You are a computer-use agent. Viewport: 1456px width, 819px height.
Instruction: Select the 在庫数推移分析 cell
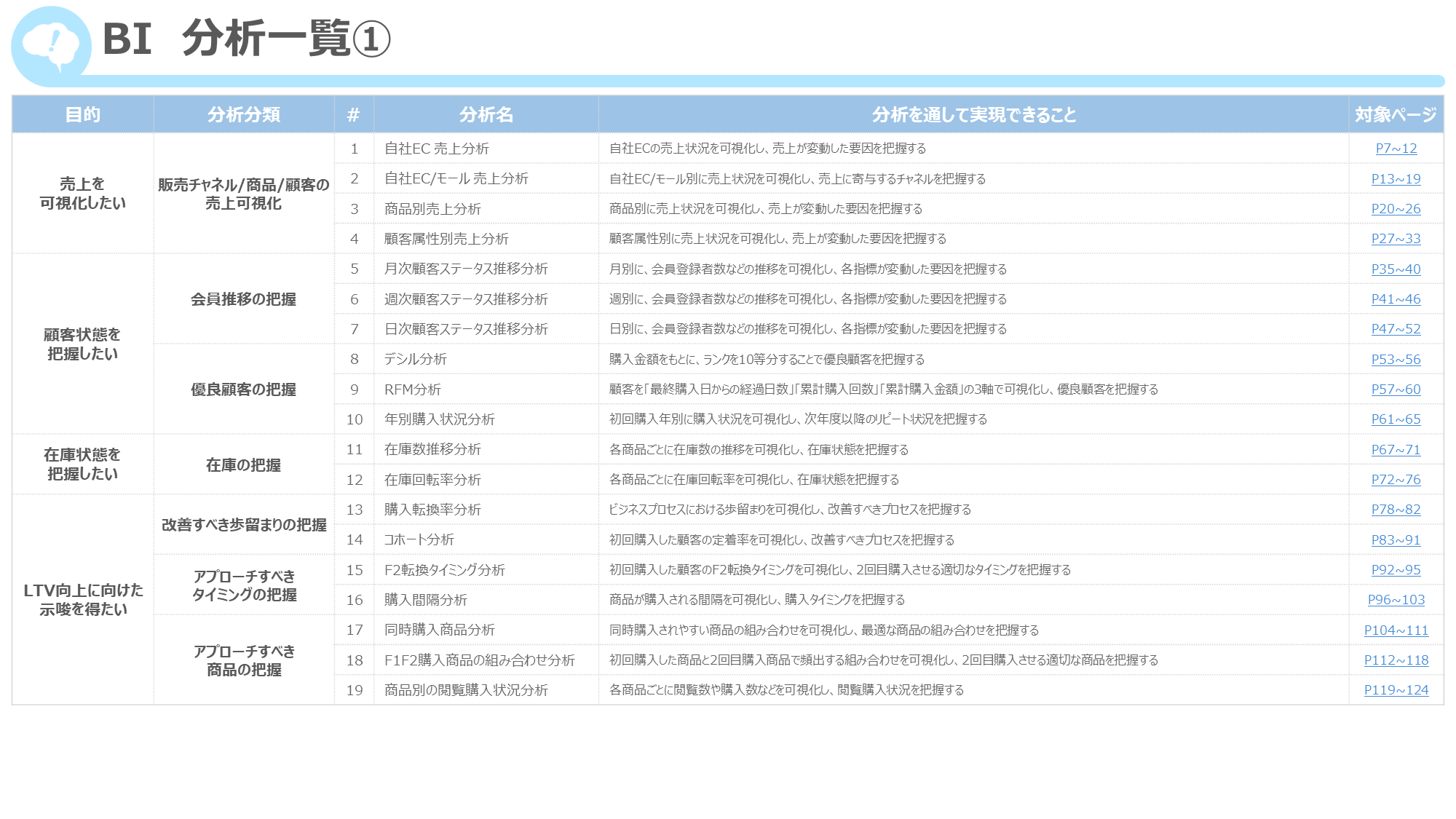pyautogui.click(x=486, y=449)
